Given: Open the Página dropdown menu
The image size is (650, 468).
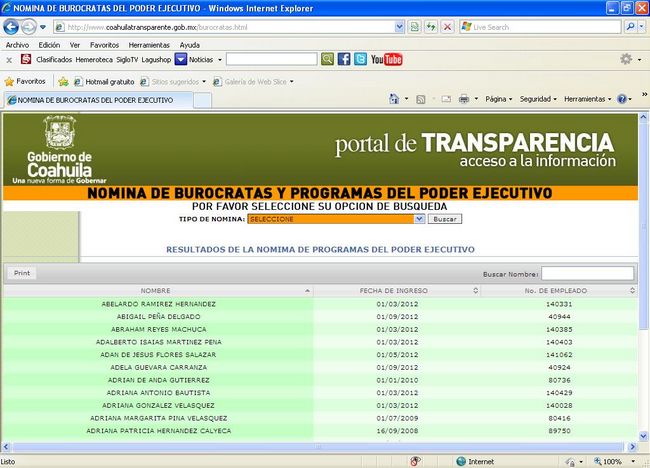Looking at the screenshot, I should pos(498,99).
